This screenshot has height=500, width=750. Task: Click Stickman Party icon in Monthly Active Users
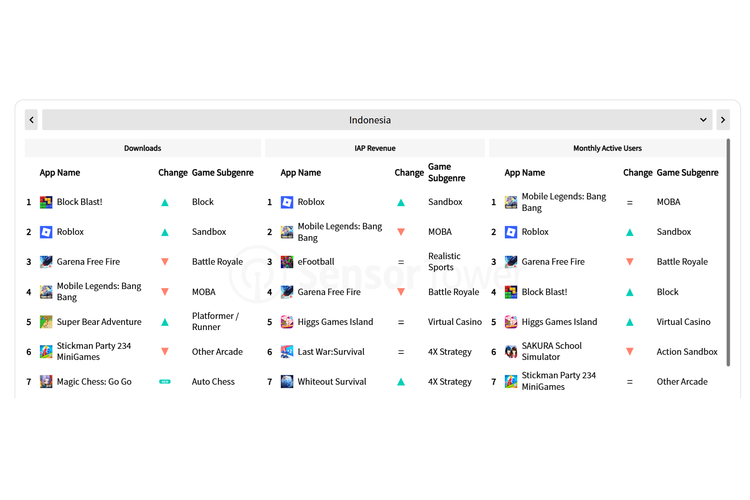511,382
